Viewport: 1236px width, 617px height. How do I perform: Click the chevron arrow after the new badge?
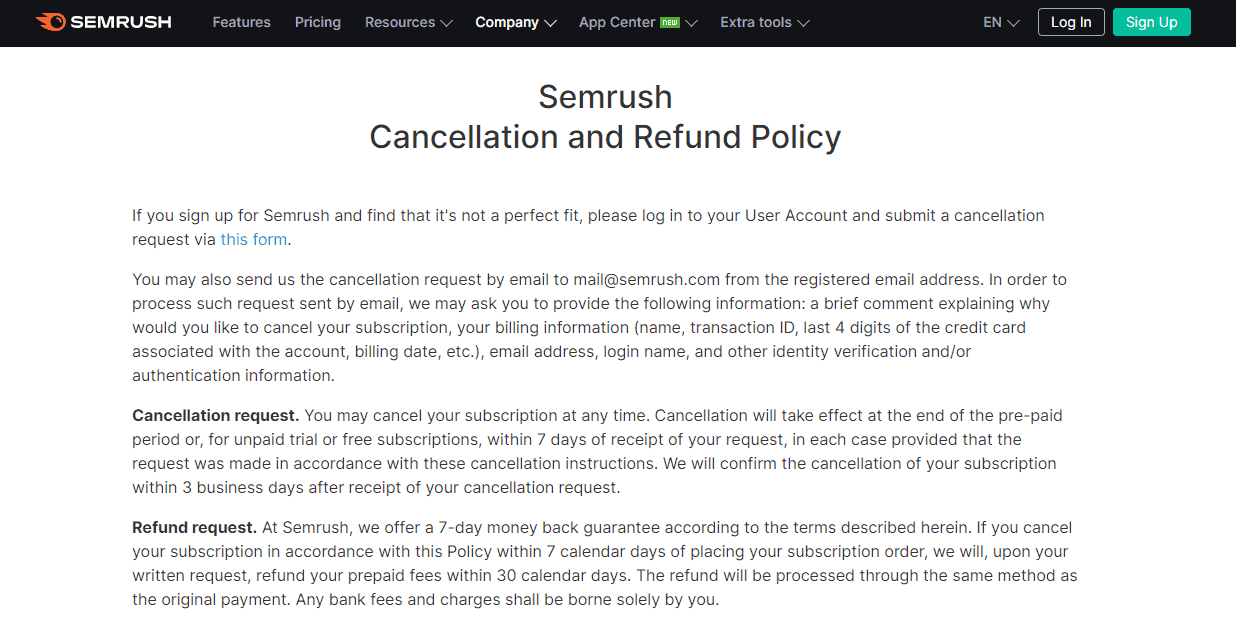[x=691, y=23]
